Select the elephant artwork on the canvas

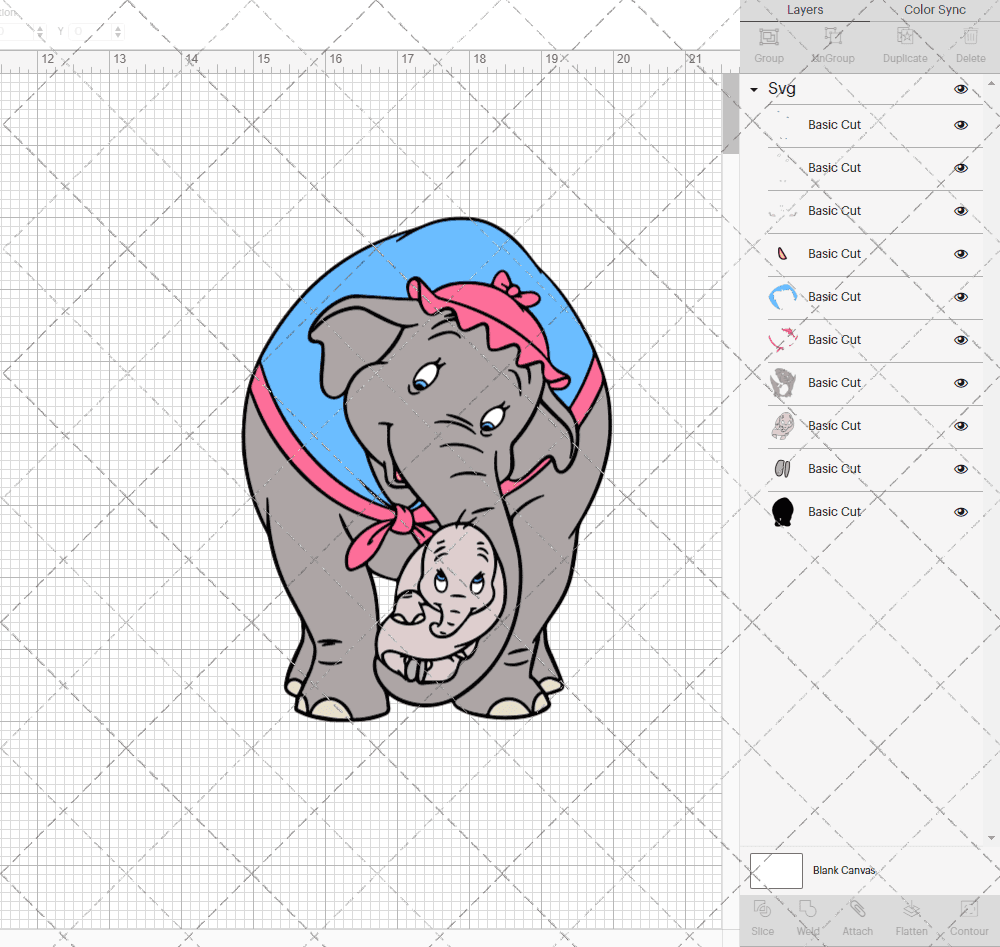tap(427, 469)
